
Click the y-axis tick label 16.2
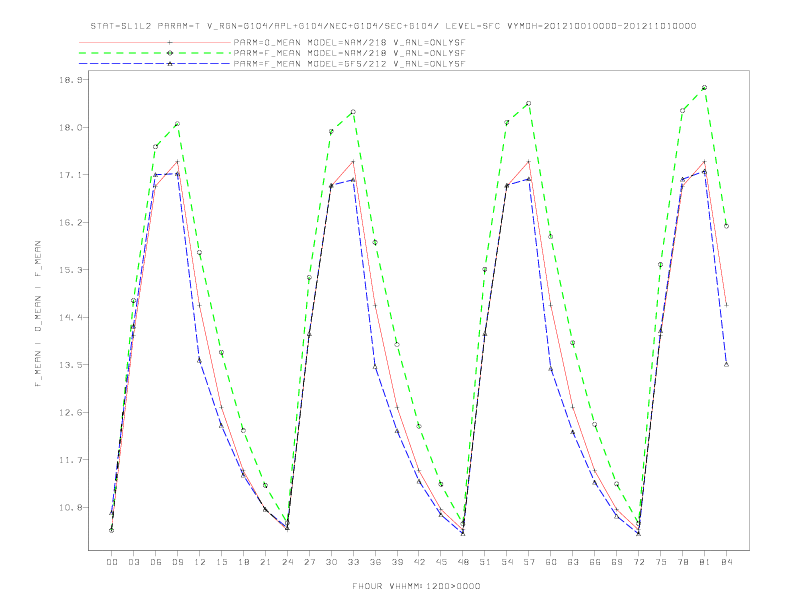coord(70,222)
